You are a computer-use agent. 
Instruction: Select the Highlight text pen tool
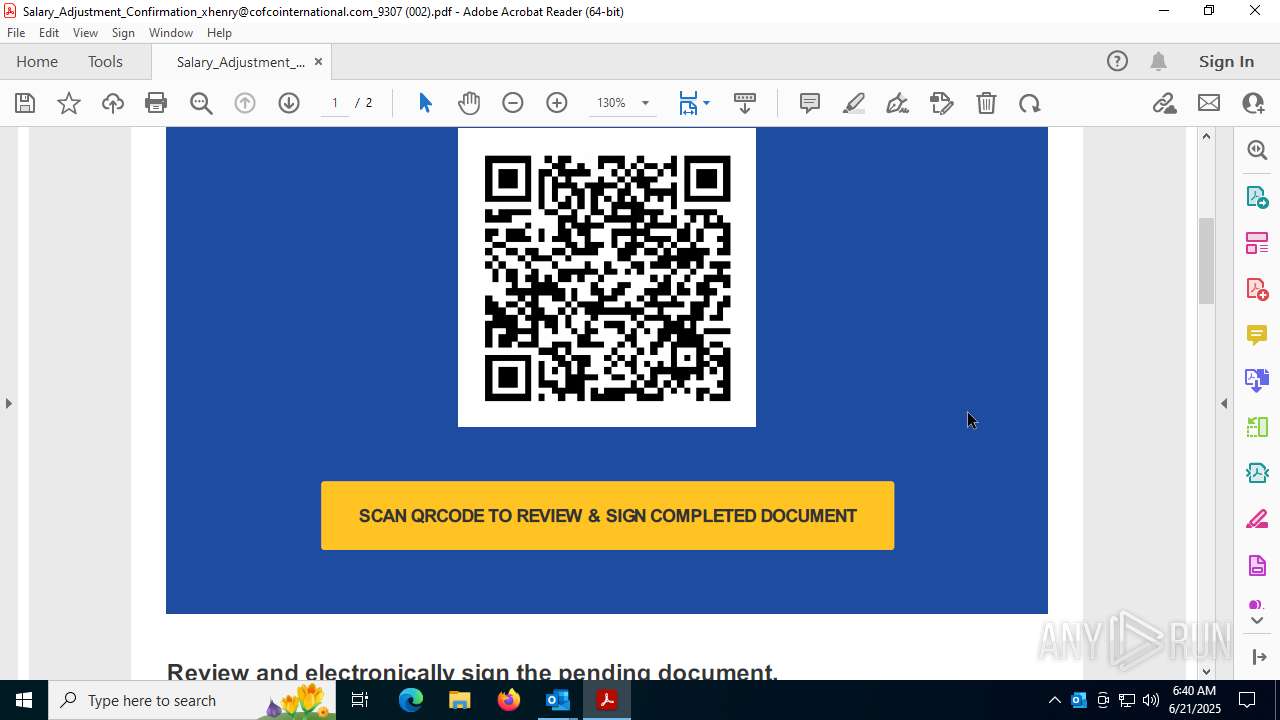[x=854, y=103]
